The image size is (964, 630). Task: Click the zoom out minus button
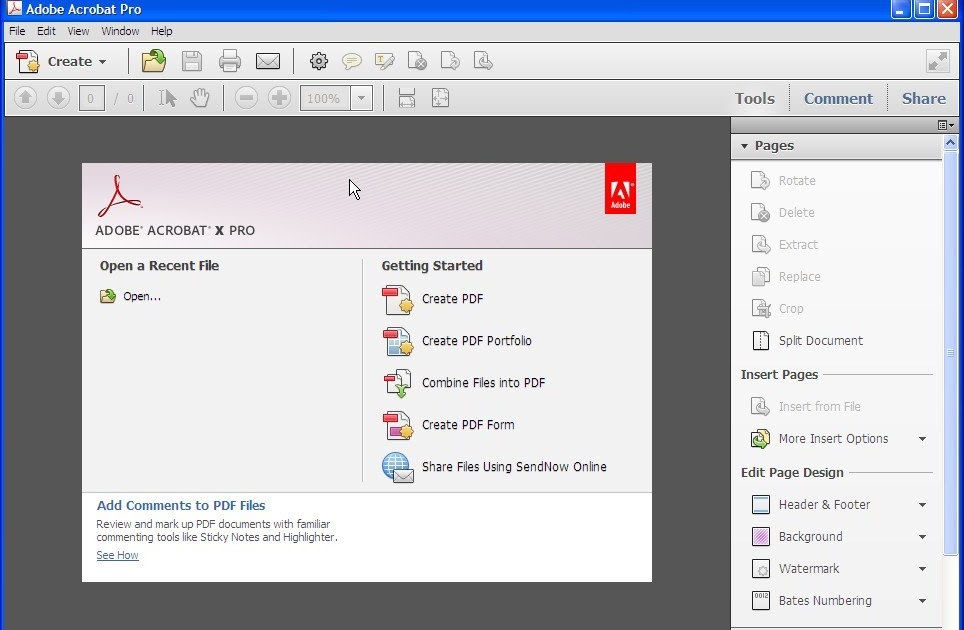point(247,98)
